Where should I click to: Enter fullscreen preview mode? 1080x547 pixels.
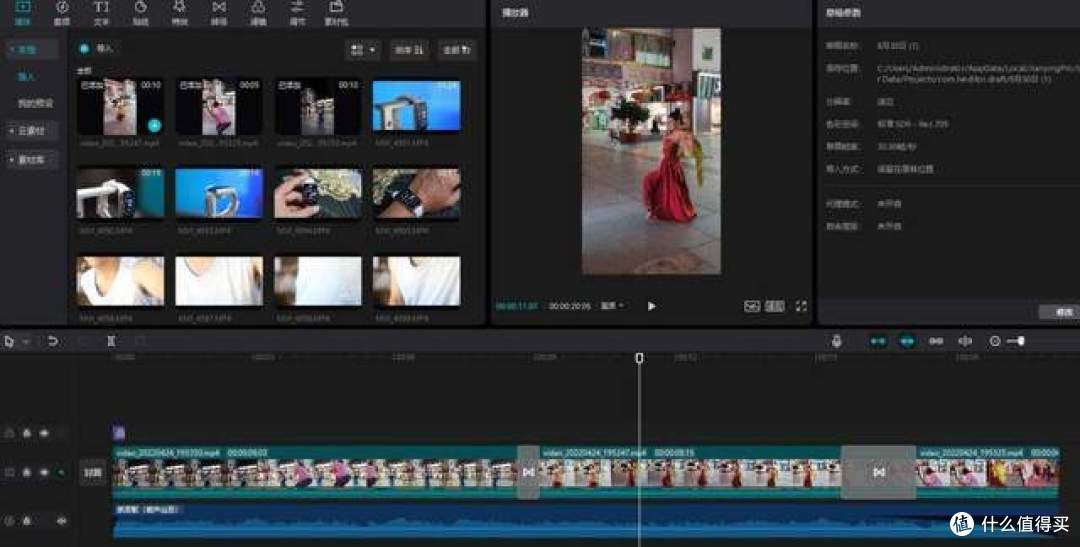click(x=800, y=306)
